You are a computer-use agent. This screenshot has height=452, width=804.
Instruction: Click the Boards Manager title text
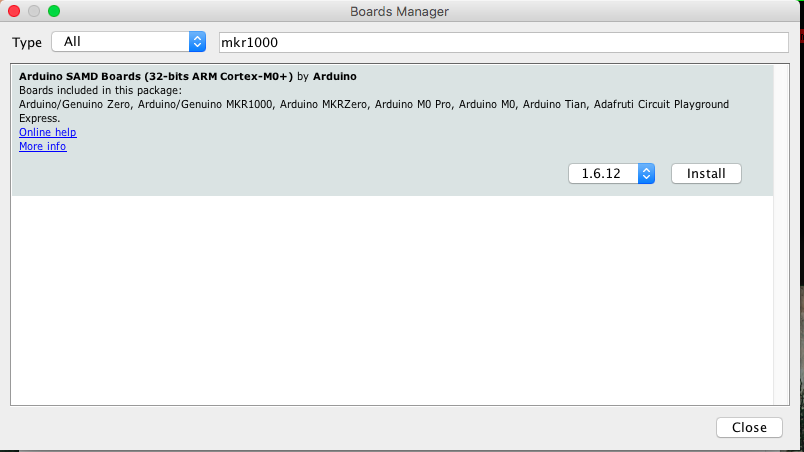(x=399, y=11)
